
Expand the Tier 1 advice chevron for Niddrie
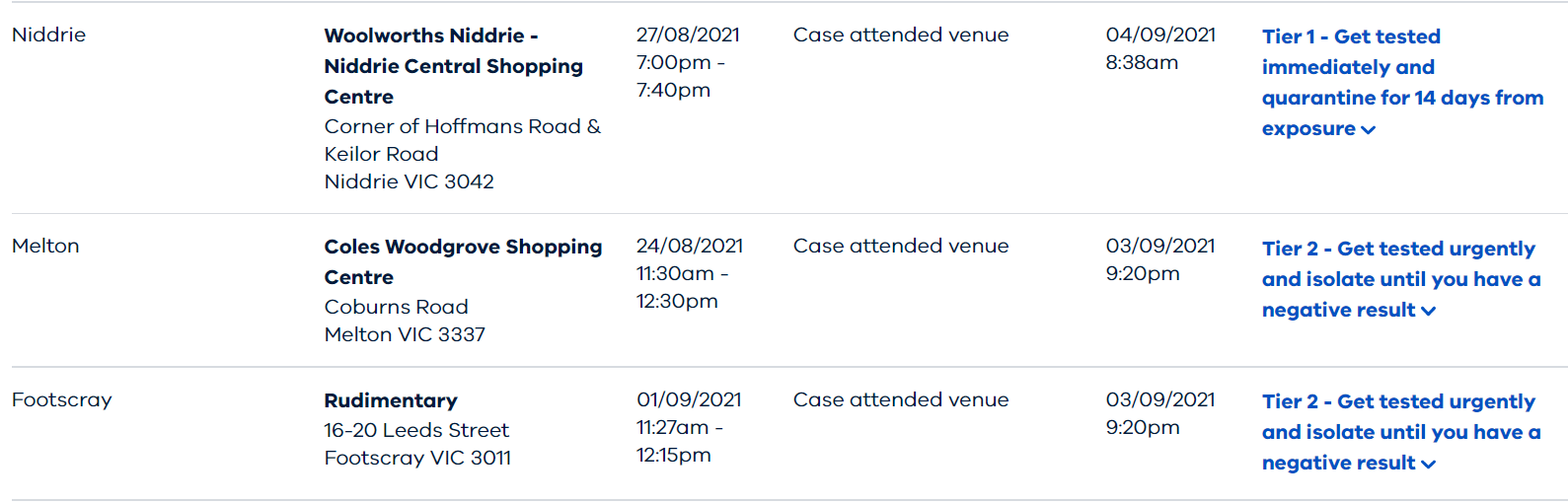click(1368, 130)
